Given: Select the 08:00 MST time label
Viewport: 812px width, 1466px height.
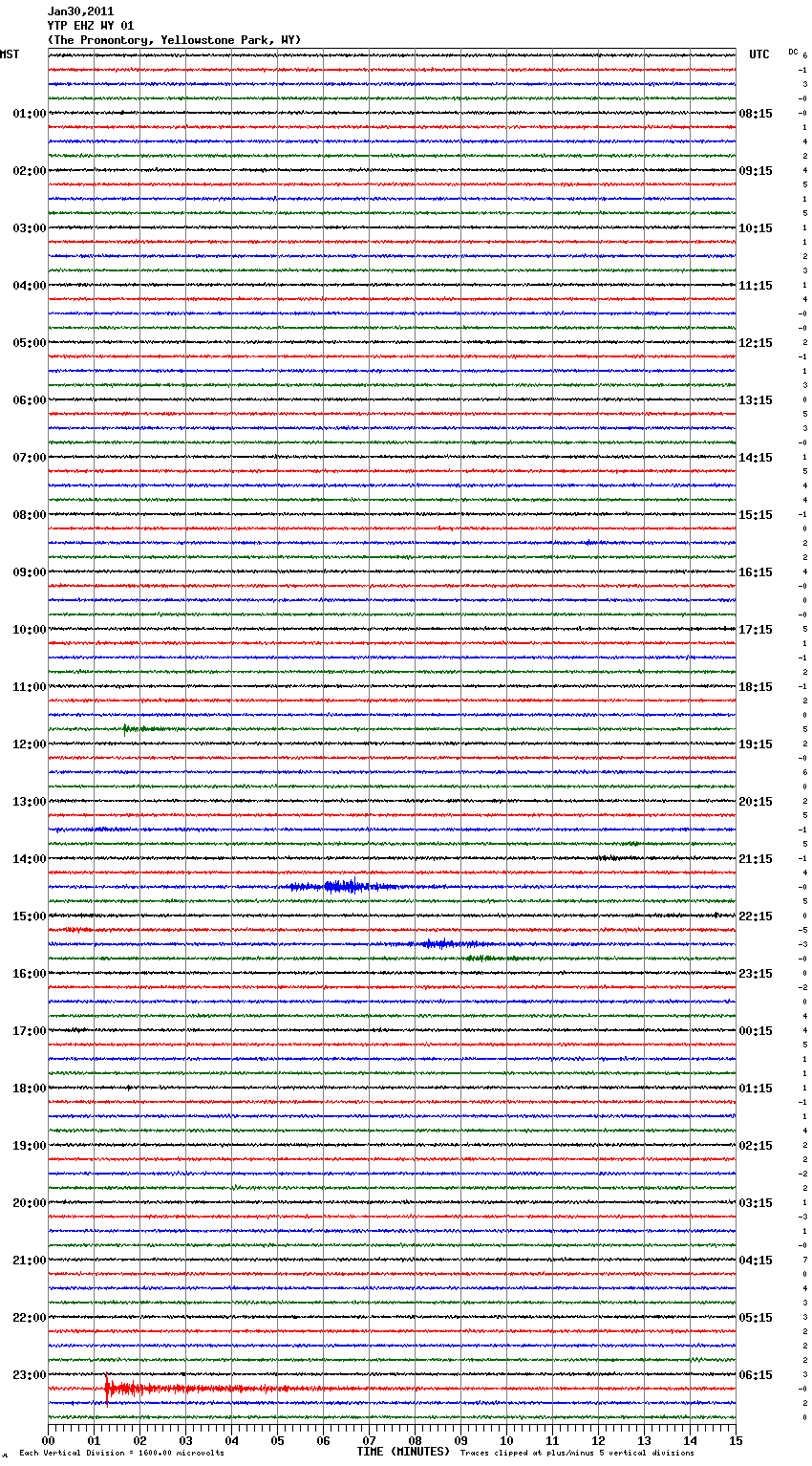Looking at the screenshot, I should (x=29, y=515).
